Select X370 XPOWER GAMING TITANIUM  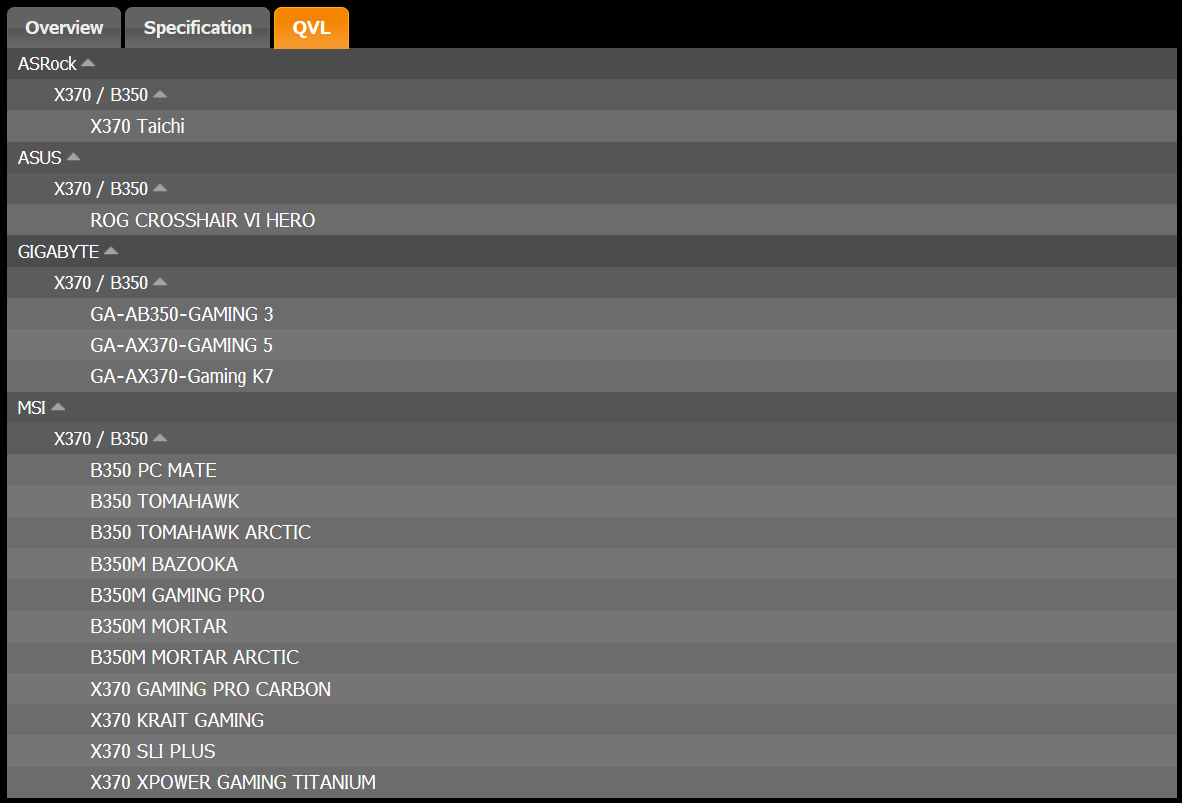[x=592, y=783]
